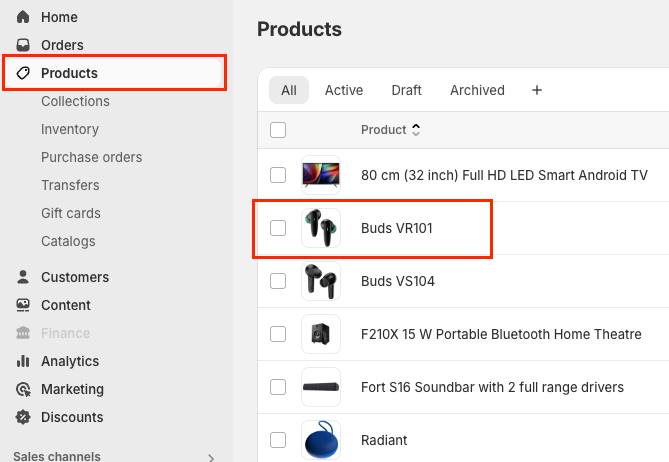Viewport: 669px width, 462px height.
Task: Go to Inventory in the sidebar
Action: point(70,129)
